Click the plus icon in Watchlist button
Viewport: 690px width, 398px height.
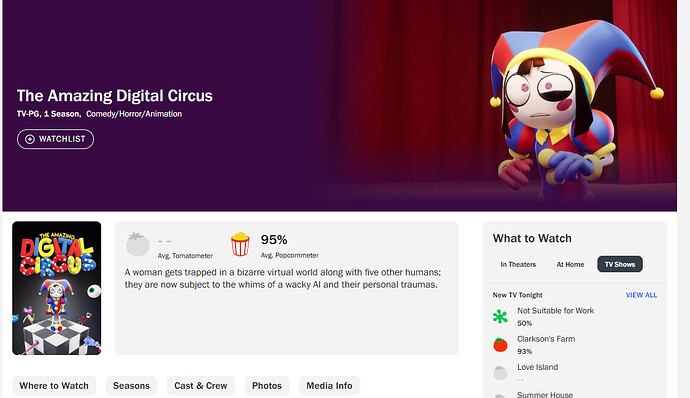tap(30, 139)
